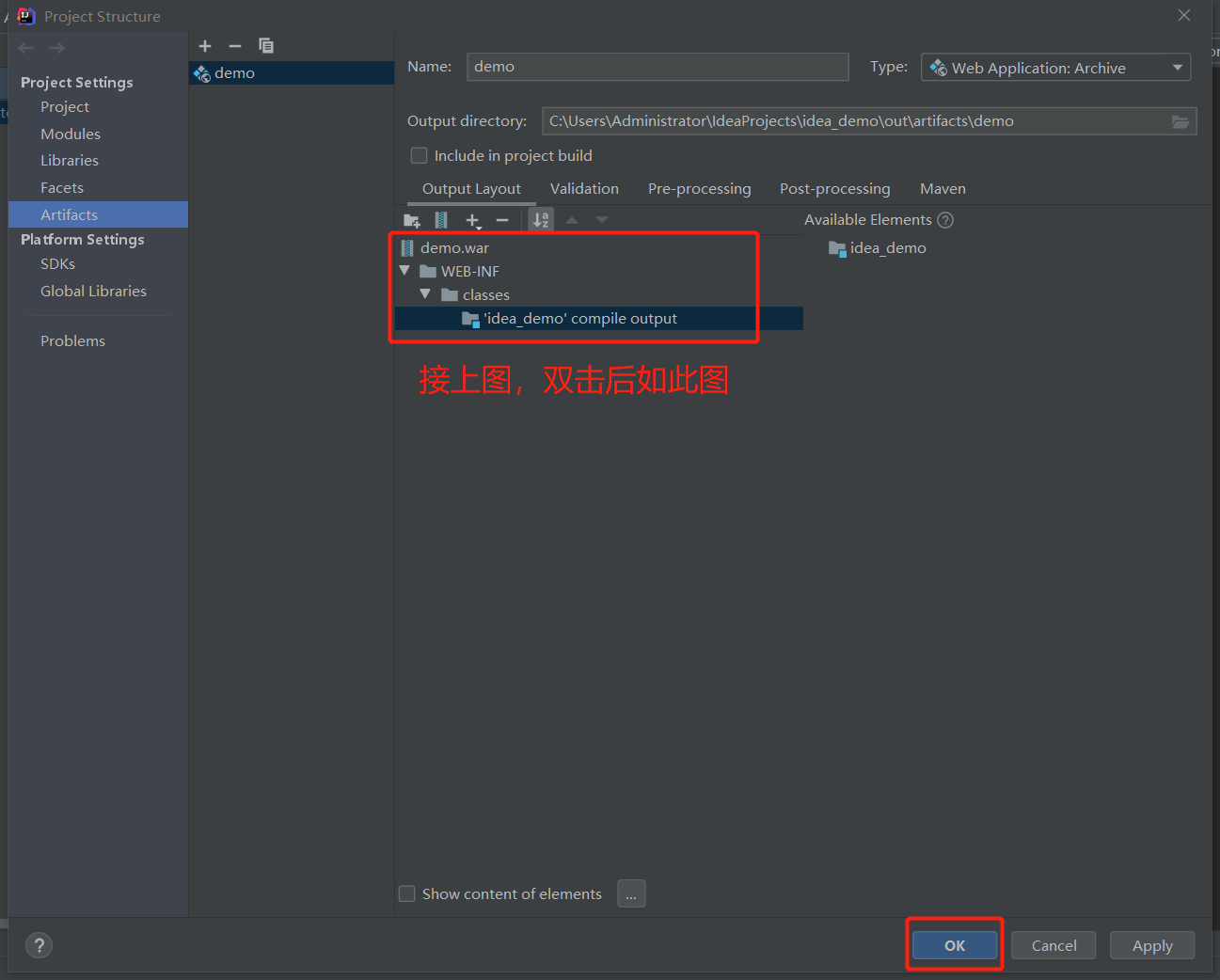This screenshot has height=980, width=1220.
Task: Select 'idea_demo' compile output row
Action: (598, 319)
